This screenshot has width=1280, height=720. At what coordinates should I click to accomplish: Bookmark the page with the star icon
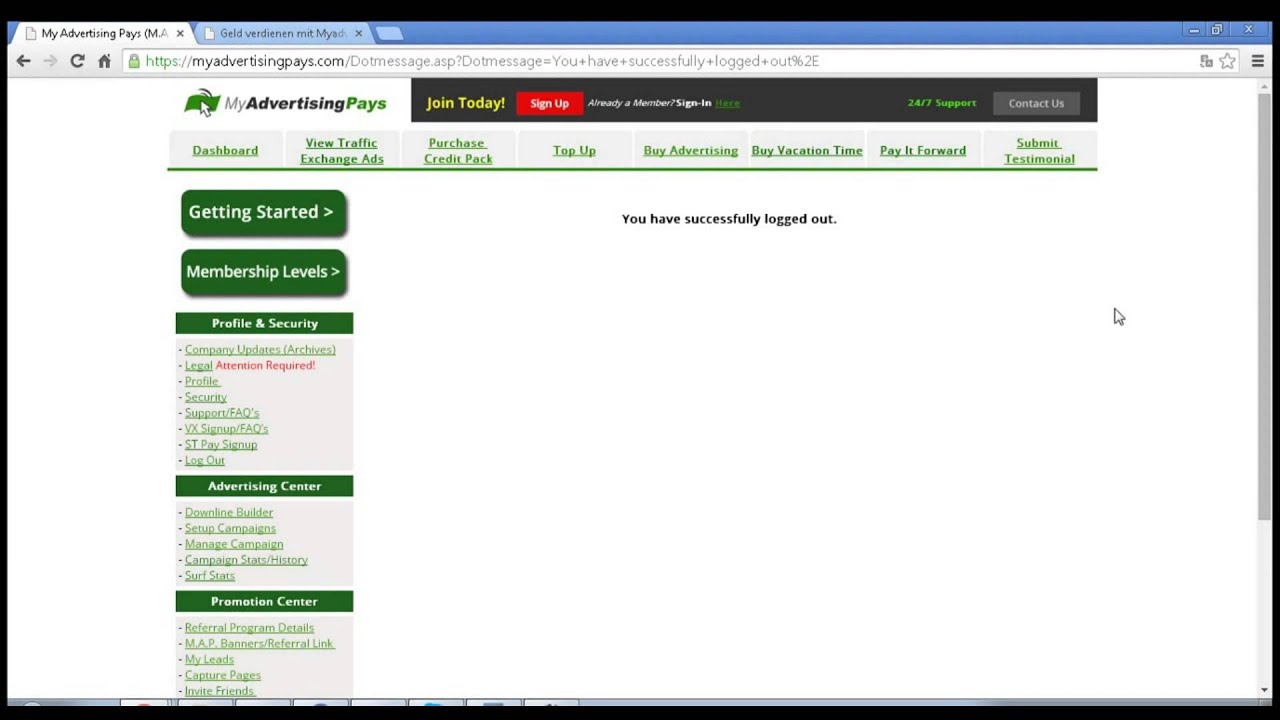pyautogui.click(x=1227, y=61)
